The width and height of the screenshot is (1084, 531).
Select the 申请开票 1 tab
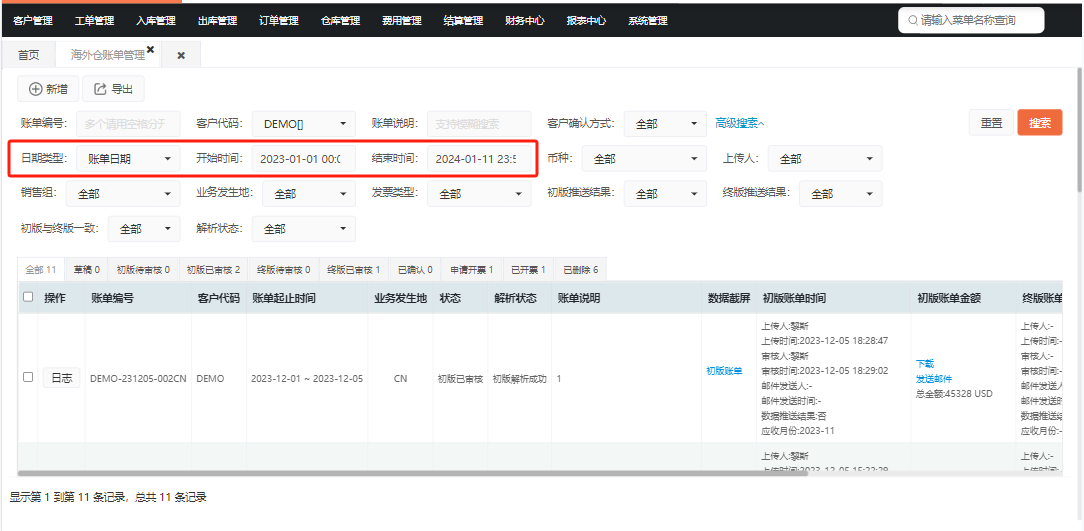pyautogui.click(x=471, y=270)
